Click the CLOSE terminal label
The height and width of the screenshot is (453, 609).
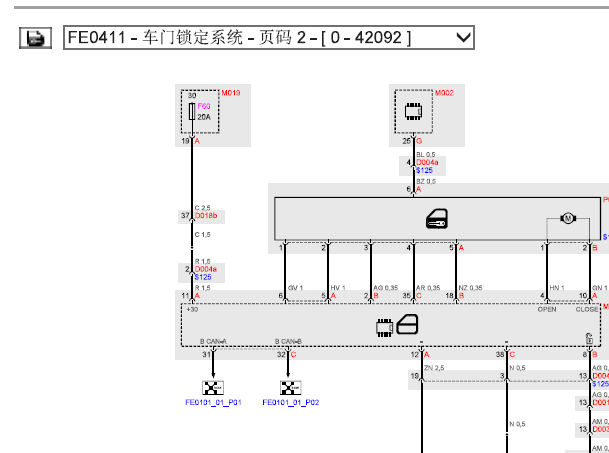tap(587, 310)
